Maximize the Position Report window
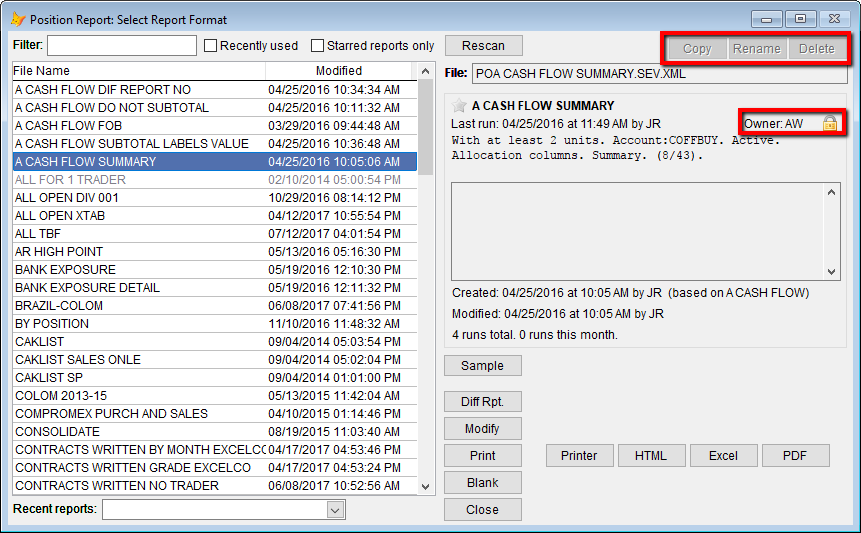 [x=801, y=19]
